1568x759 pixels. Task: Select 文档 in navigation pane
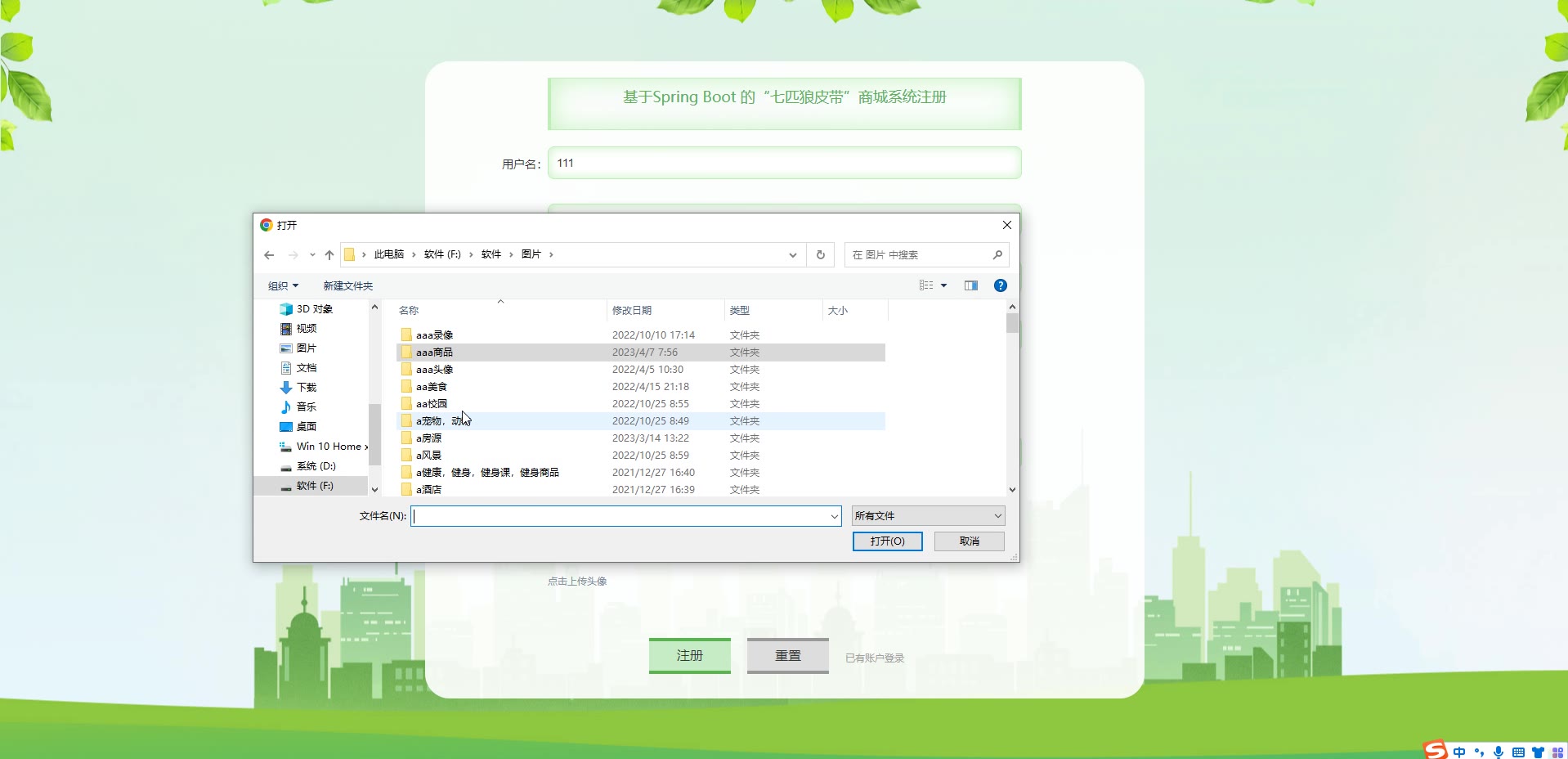pos(307,368)
